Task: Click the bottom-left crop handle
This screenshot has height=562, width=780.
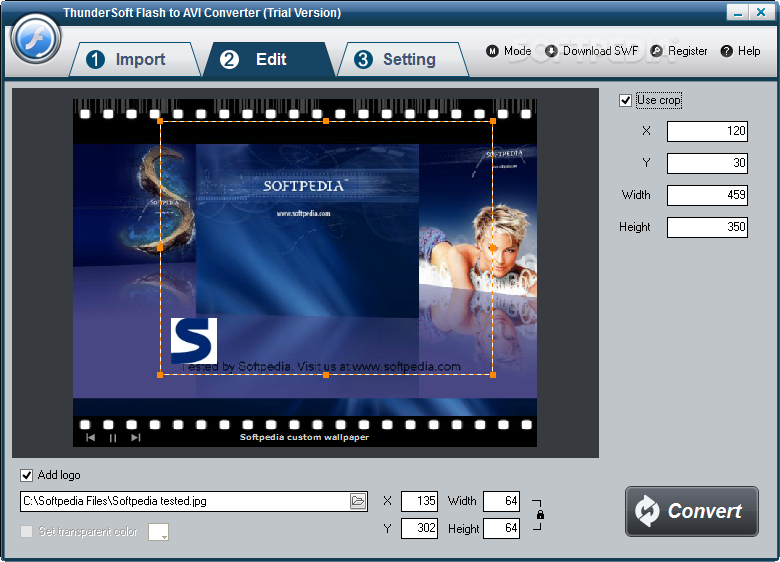Action: [x=160, y=375]
